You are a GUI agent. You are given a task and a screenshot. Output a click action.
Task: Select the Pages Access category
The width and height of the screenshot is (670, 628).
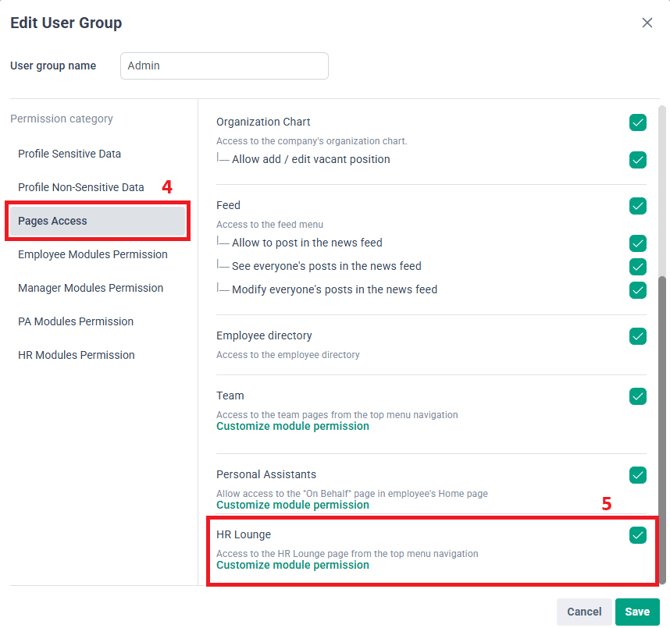[97, 221]
